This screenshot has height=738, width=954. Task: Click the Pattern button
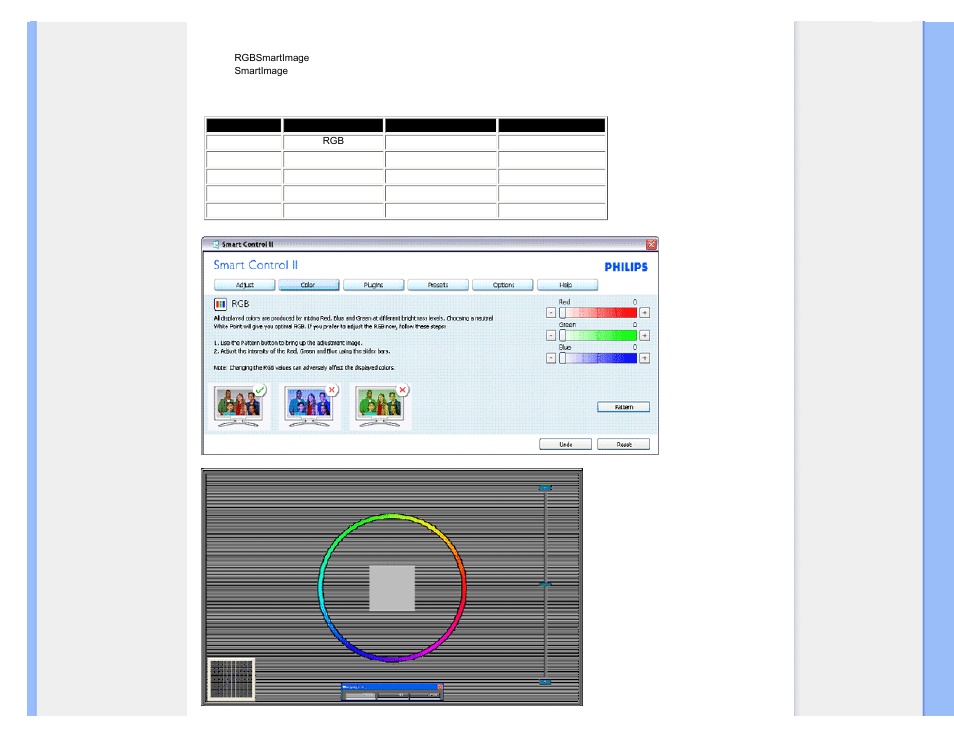[623, 407]
